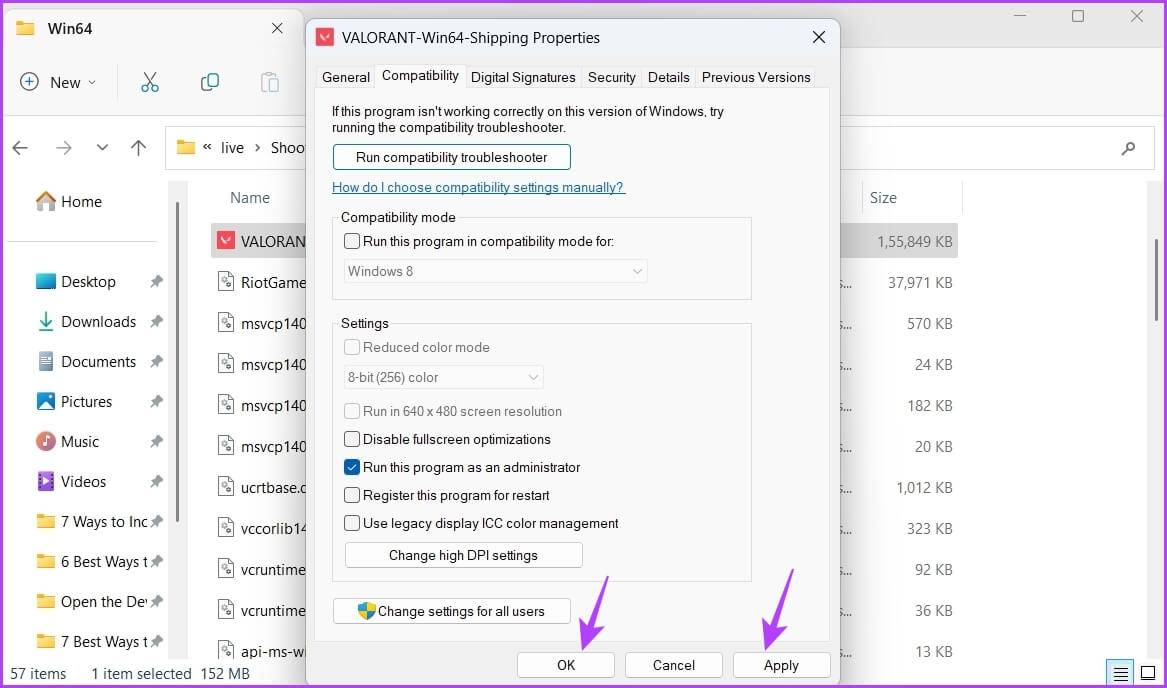The image size is (1167, 688).
Task: Select Home in the navigation pane
Action: coord(68,201)
